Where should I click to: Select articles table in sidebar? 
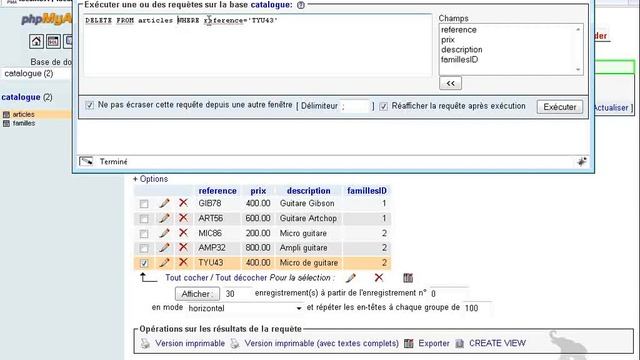23,115
